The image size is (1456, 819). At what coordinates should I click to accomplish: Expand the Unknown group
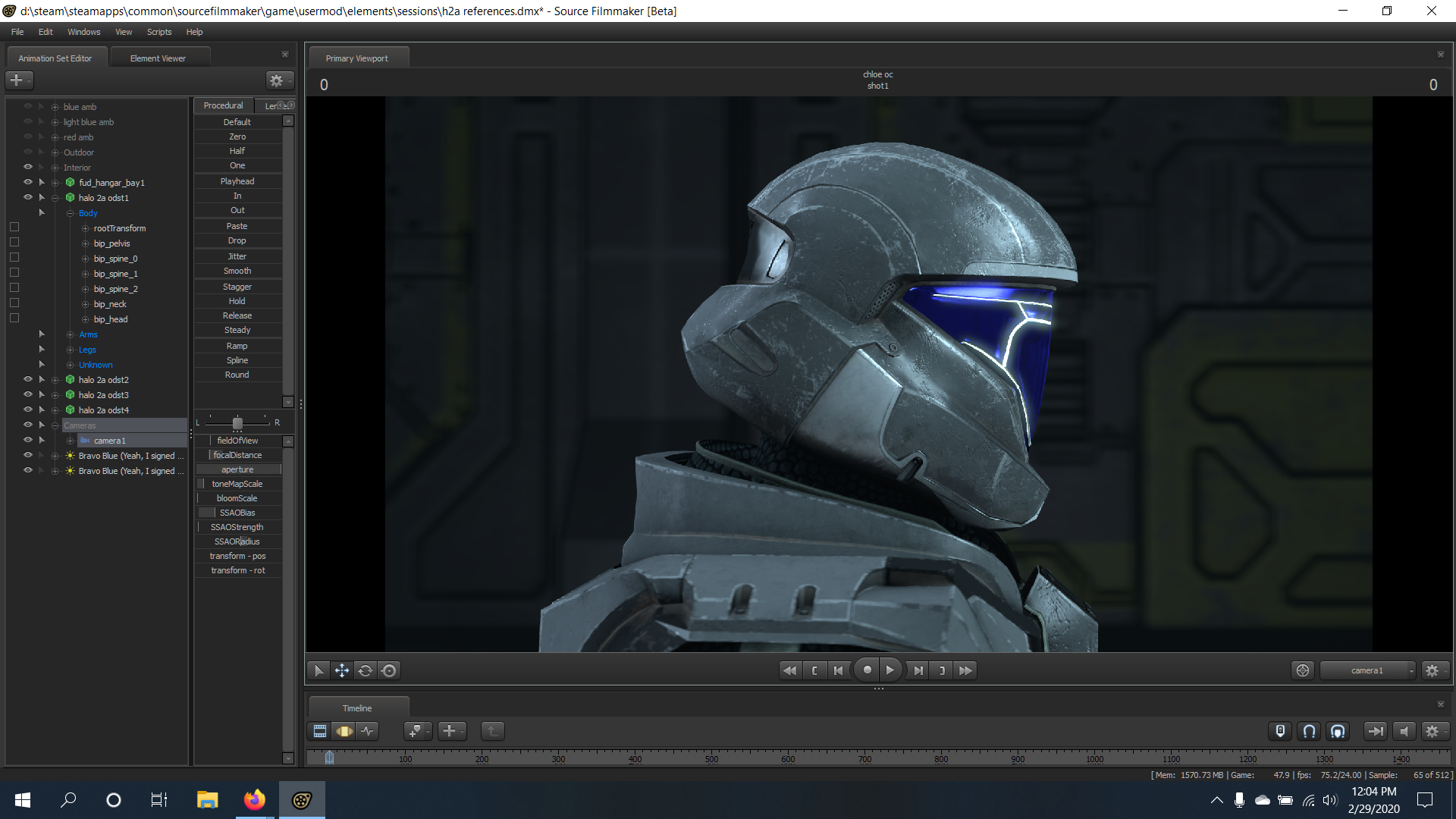click(70, 365)
